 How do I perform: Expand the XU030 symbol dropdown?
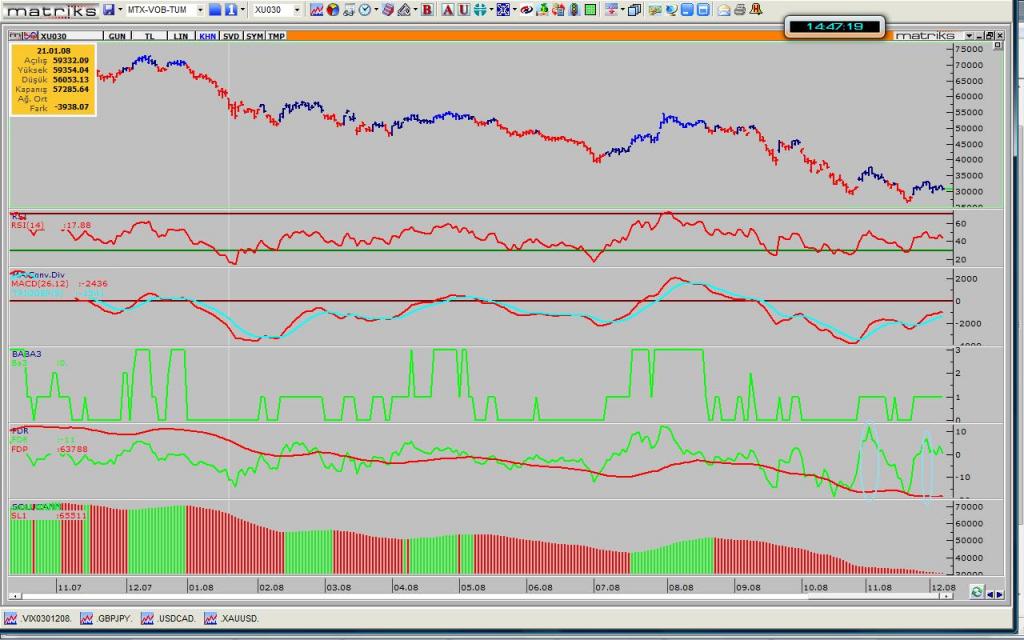pyautogui.click(x=297, y=10)
